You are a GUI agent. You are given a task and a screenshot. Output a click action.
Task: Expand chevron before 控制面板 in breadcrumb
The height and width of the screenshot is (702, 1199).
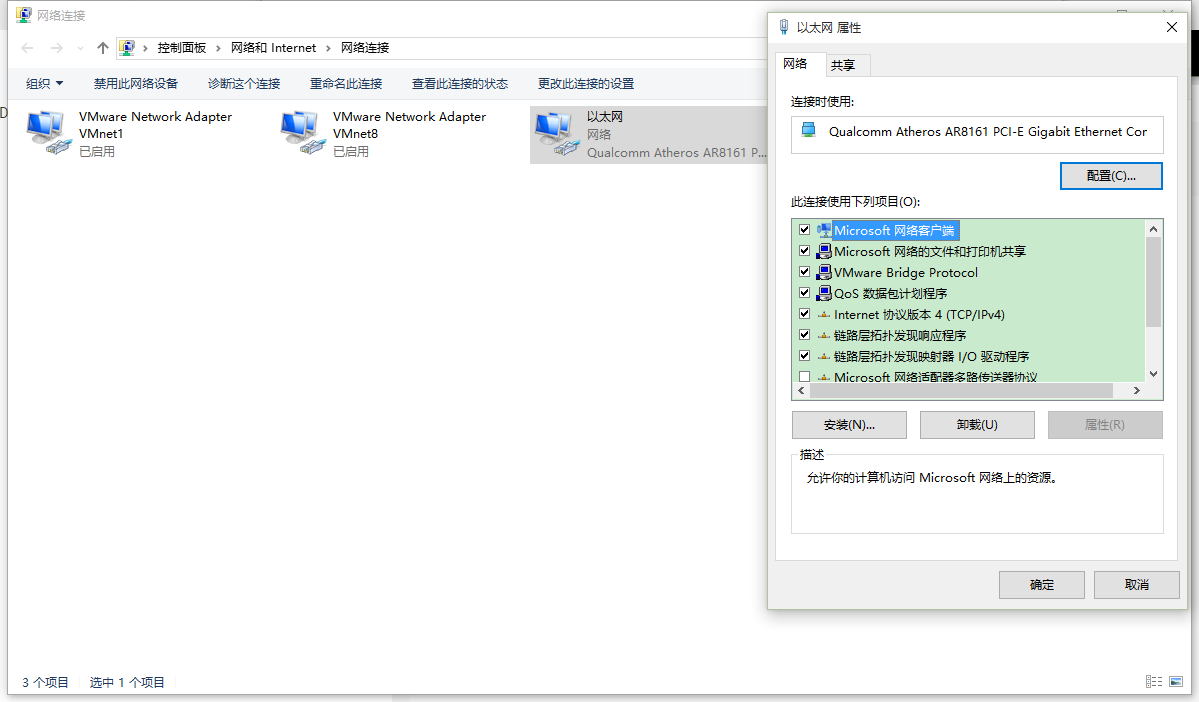pyautogui.click(x=145, y=48)
